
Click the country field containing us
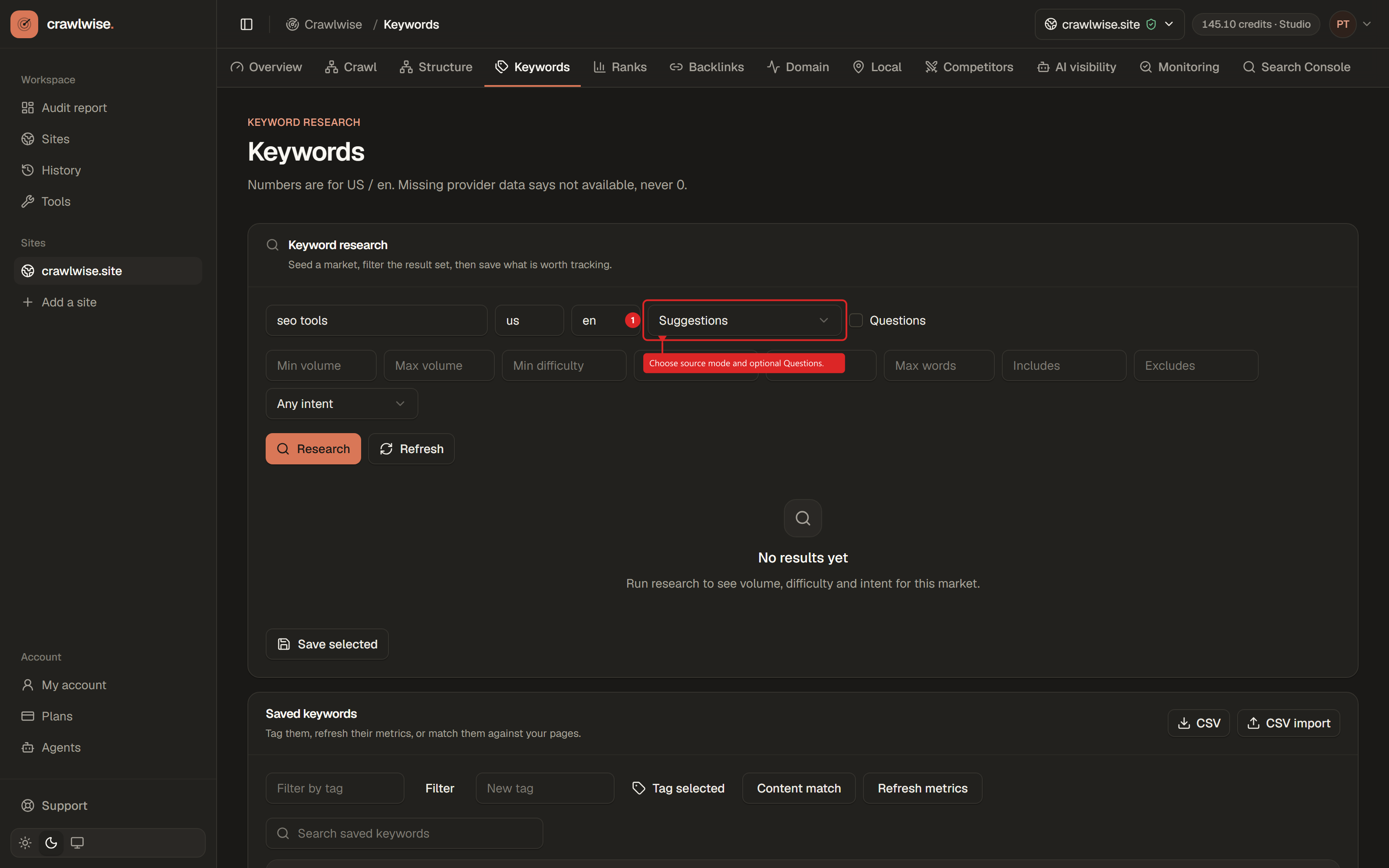tap(529, 320)
